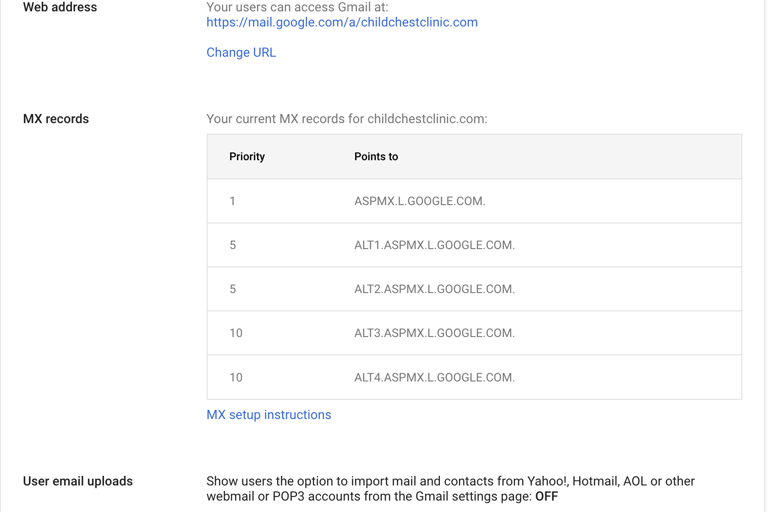
Task: Click the priority value beside ALT3 record
Action: [236, 333]
